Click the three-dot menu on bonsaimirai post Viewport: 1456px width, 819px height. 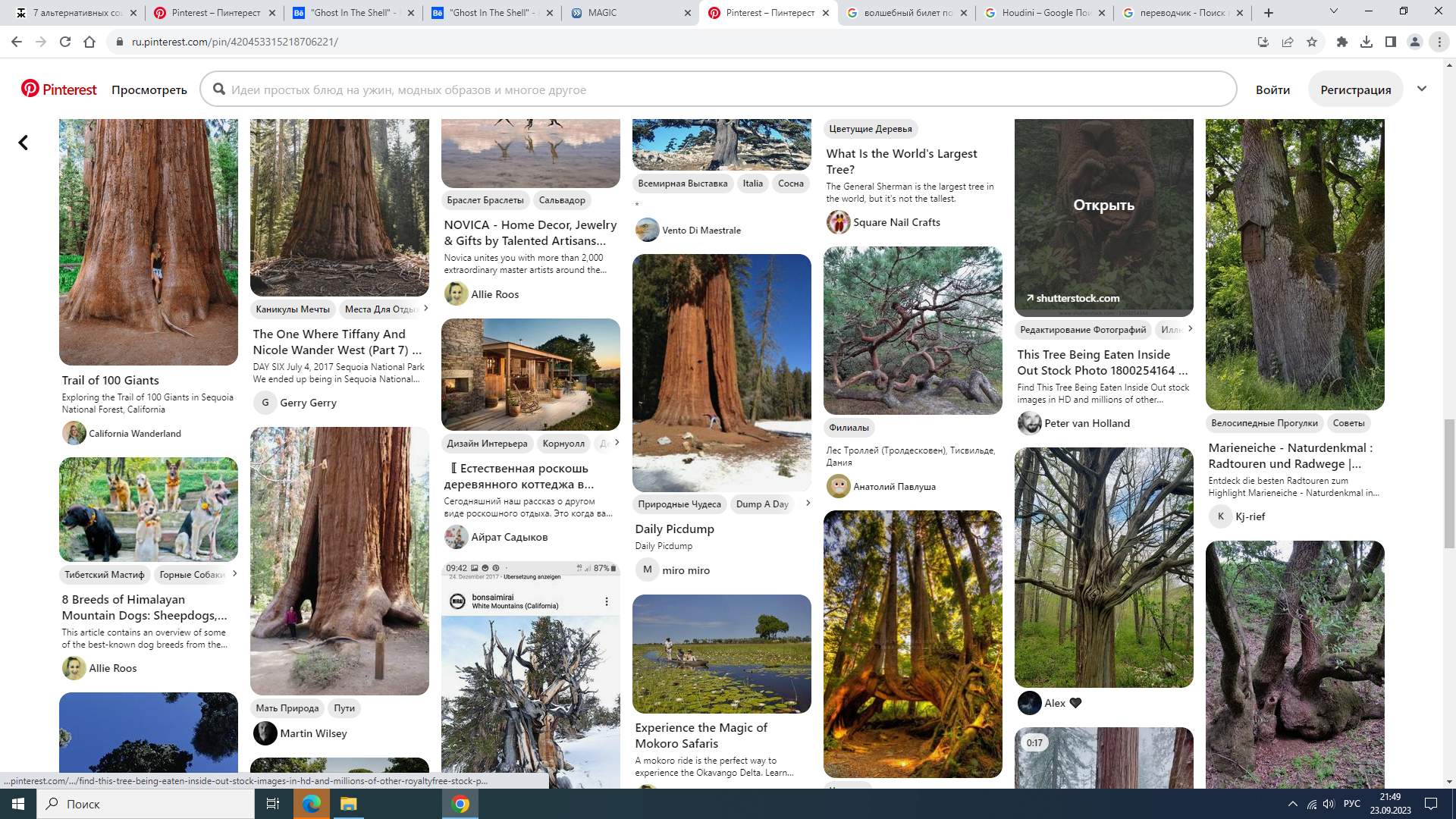(606, 601)
